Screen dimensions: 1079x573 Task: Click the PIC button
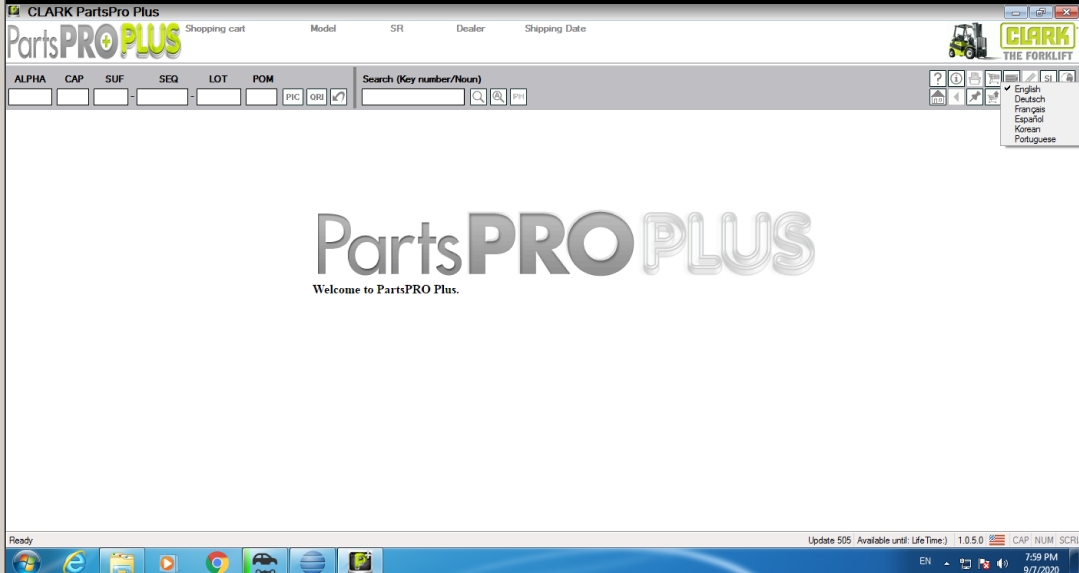pyautogui.click(x=292, y=97)
